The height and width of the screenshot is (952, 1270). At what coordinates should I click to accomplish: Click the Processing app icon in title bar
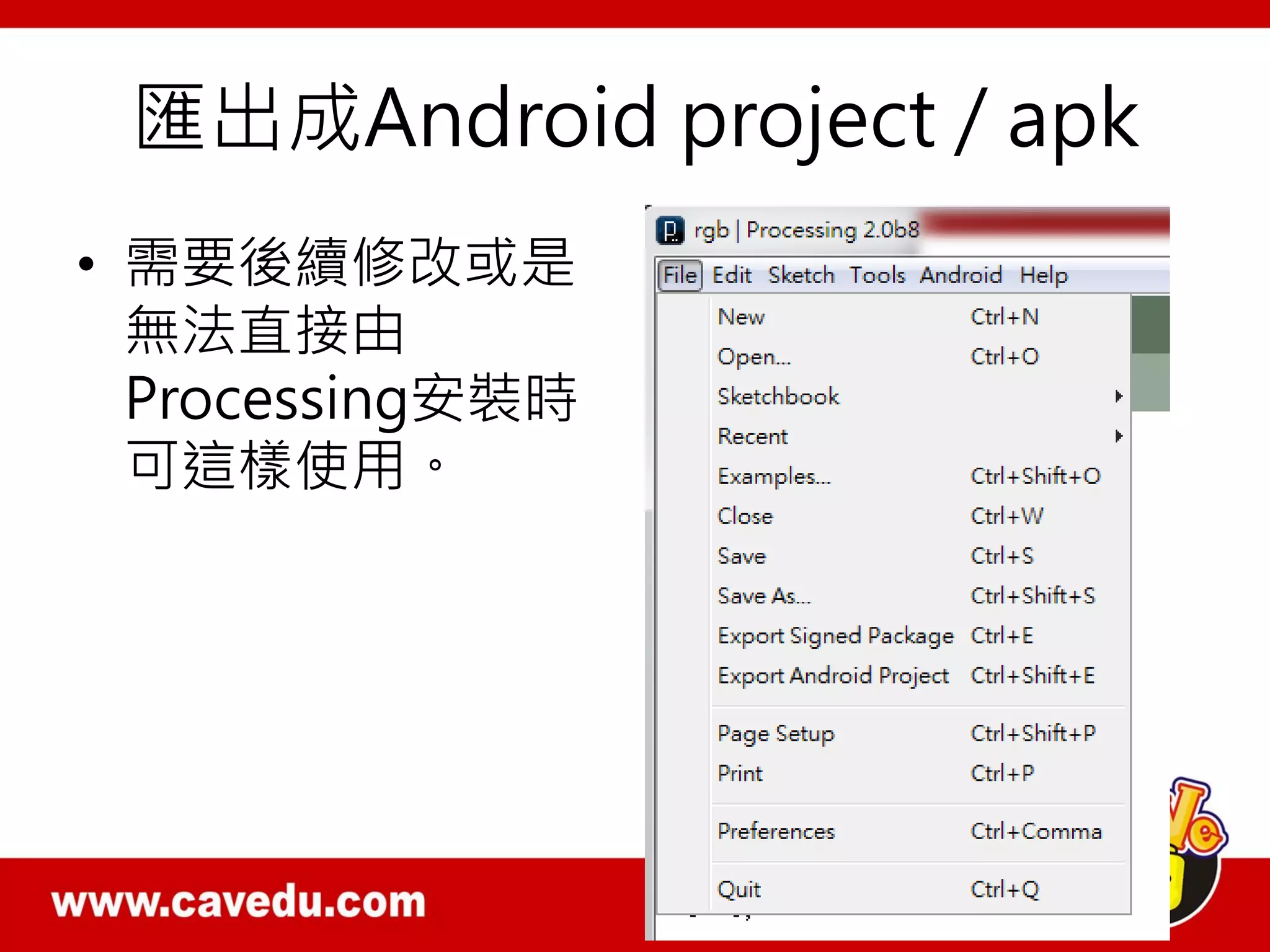tap(670, 231)
